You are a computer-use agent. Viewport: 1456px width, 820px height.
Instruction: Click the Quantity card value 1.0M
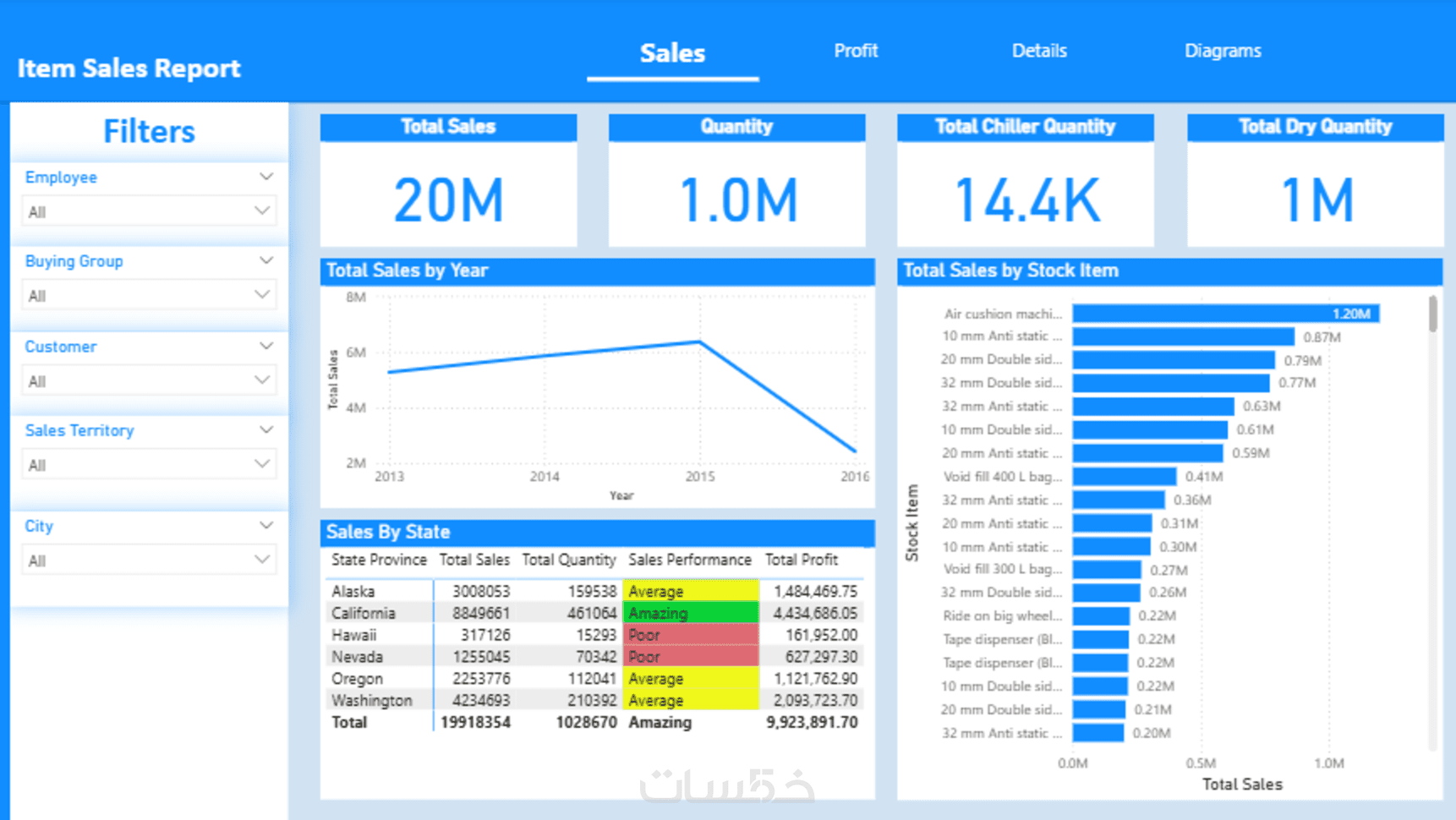(x=738, y=201)
